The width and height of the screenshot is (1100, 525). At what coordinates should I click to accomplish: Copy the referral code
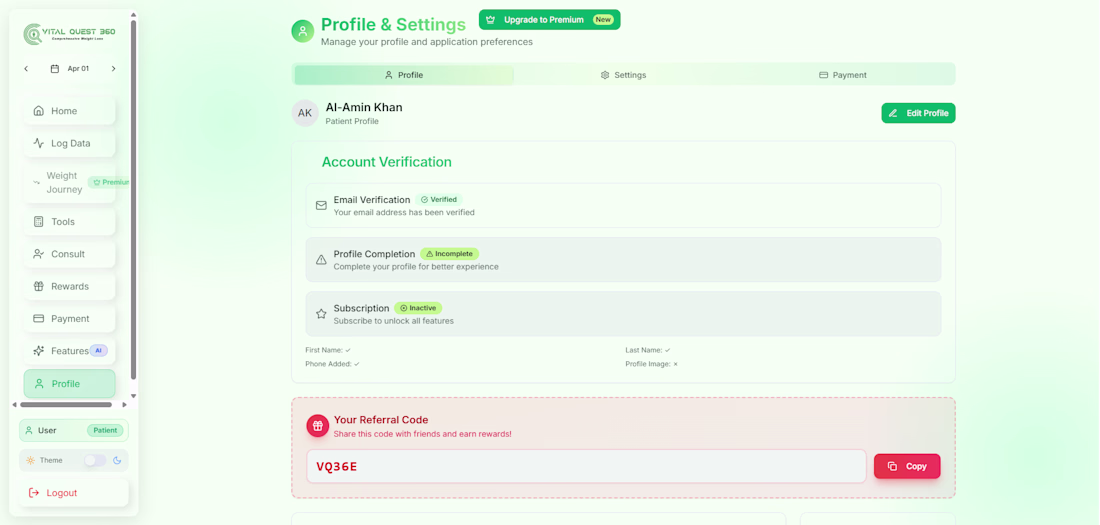907,466
